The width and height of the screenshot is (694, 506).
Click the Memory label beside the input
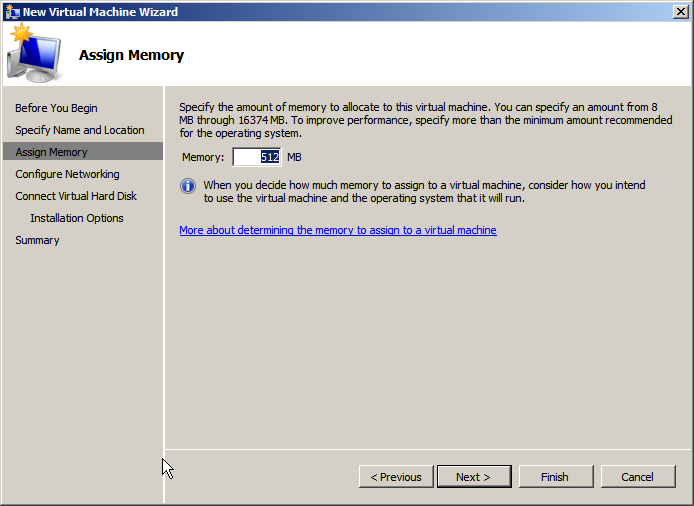coord(203,157)
